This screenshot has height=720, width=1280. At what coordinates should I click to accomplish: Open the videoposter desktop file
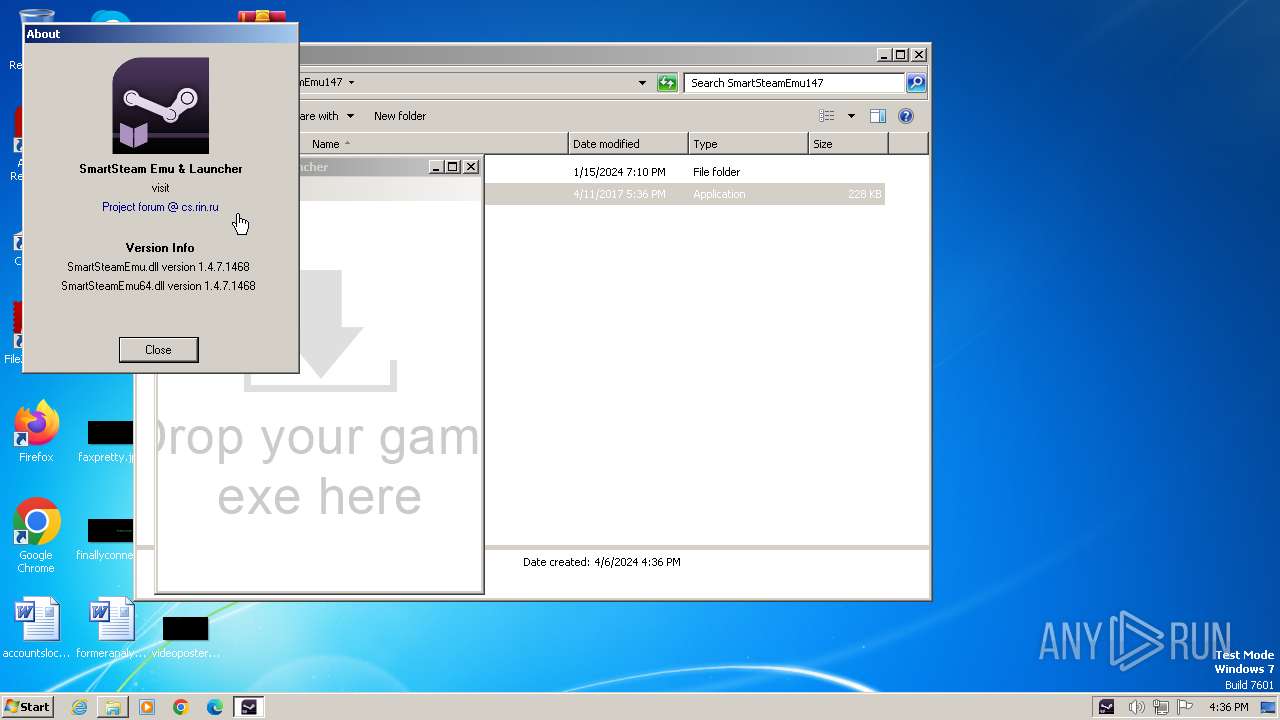click(185, 637)
